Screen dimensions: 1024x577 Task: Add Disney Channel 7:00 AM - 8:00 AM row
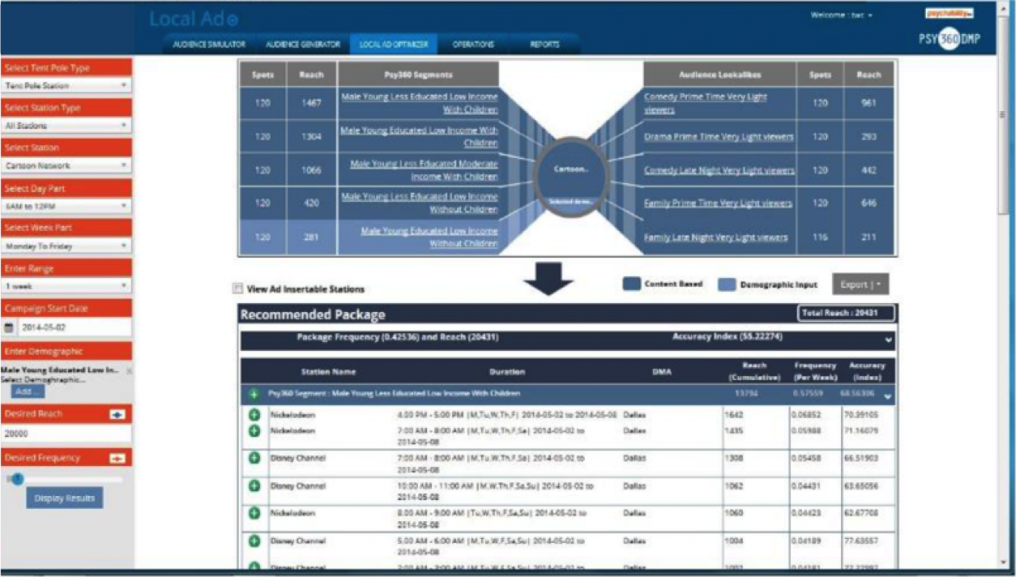click(254, 458)
